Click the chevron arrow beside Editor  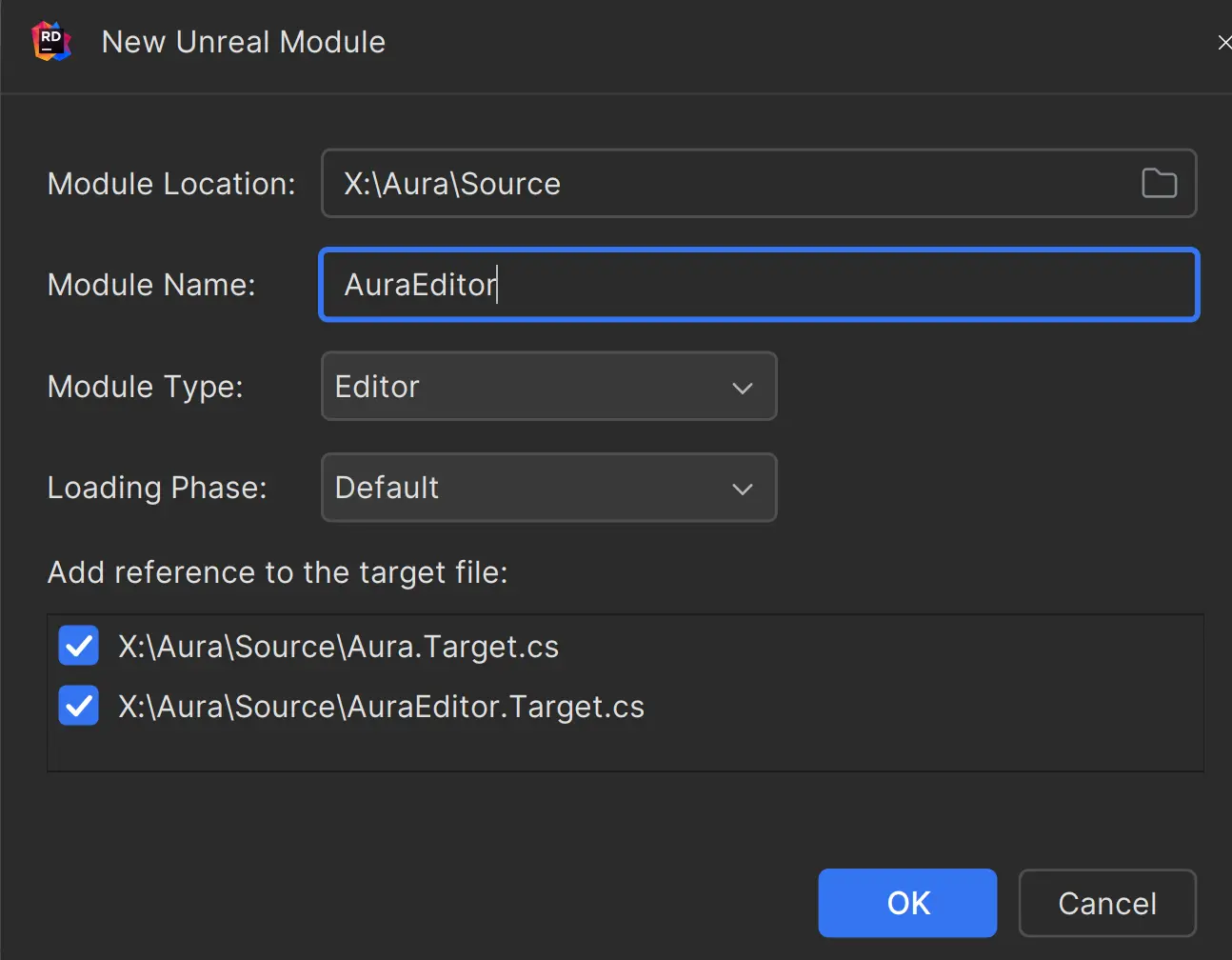click(x=743, y=388)
